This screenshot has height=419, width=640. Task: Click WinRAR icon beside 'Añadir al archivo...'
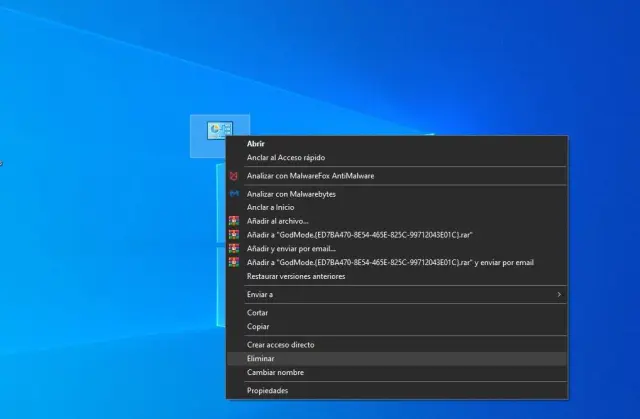click(234, 221)
